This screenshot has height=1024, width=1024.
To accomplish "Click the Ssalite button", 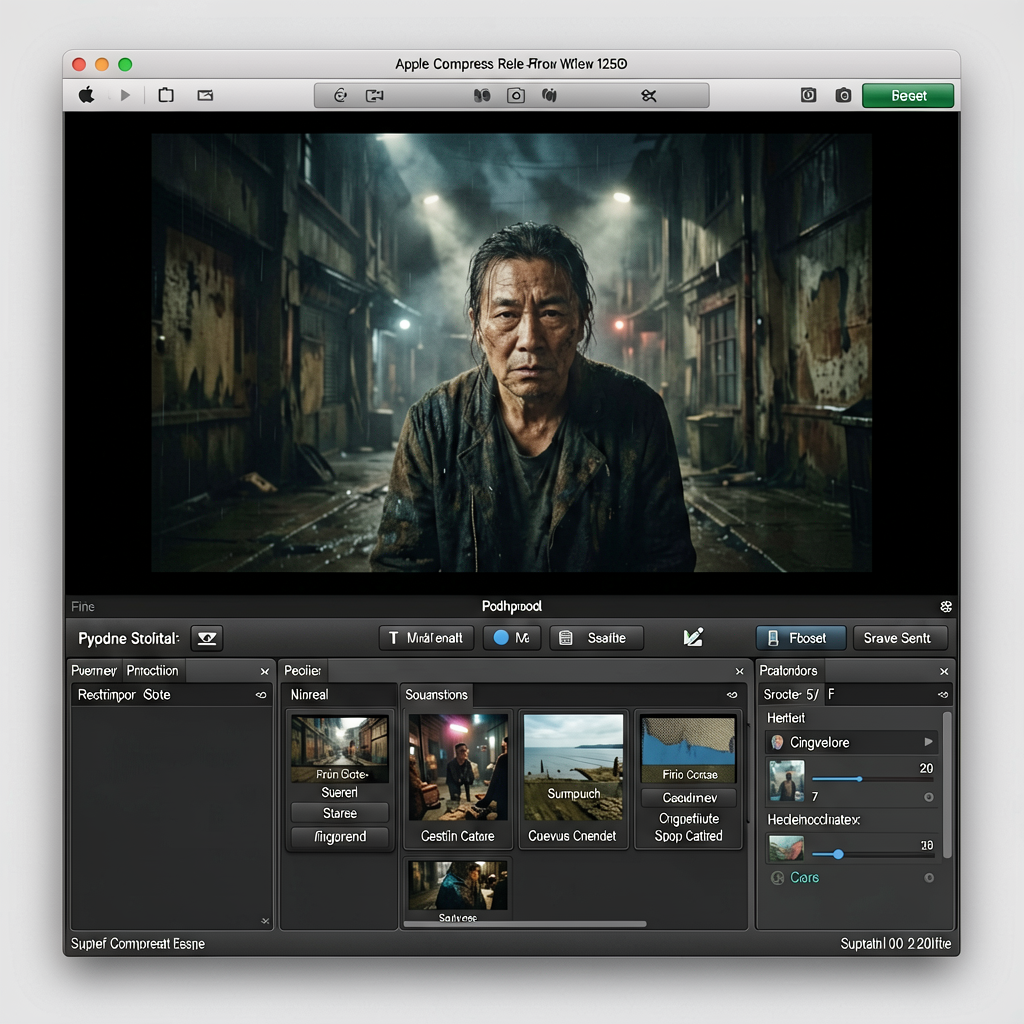I will (x=596, y=638).
